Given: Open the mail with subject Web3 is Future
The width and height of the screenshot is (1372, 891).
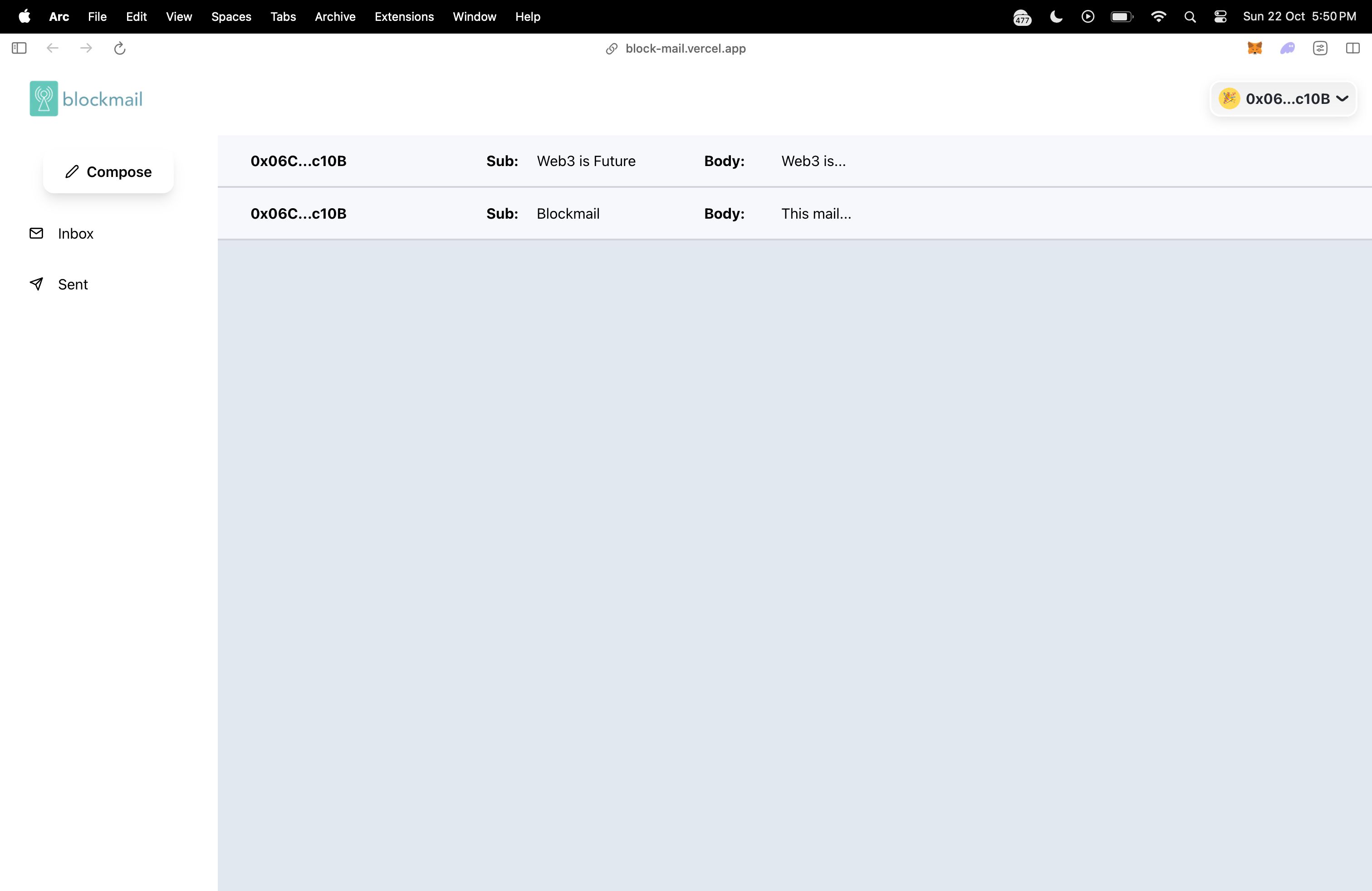Looking at the screenshot, I should 794,161.
